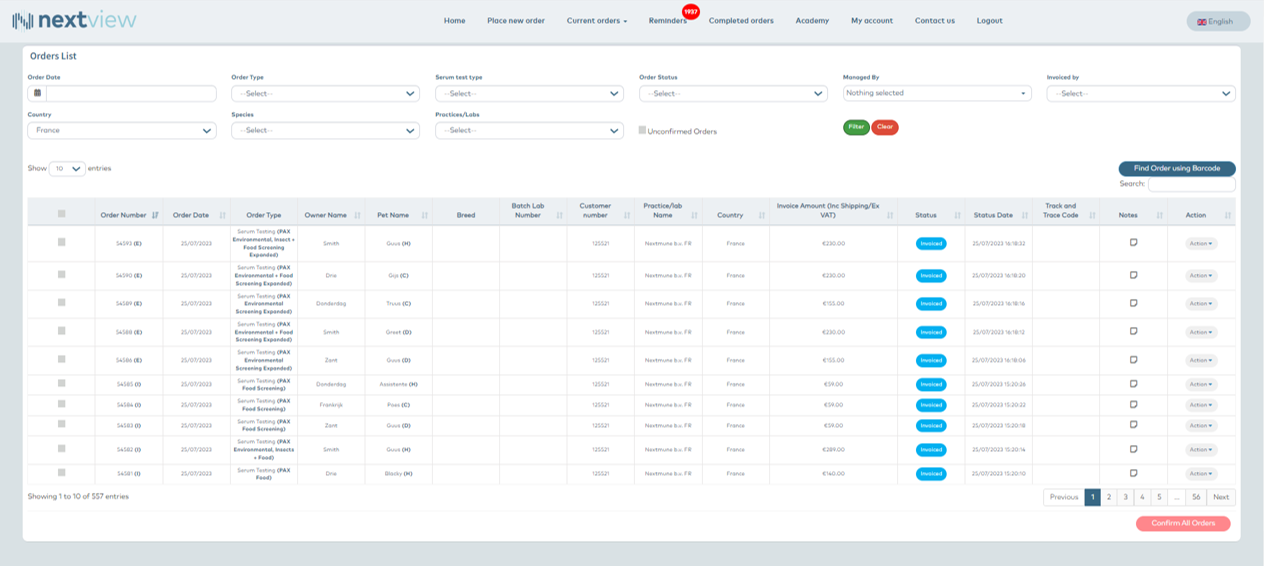Sort table by Status Date column

993,215
